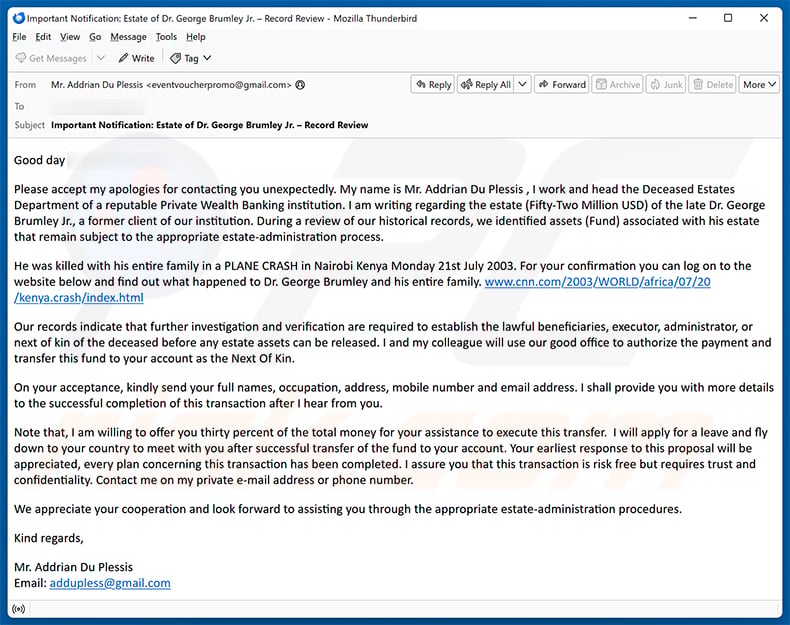Click the Thunderbird app icon in title bar
Image resolution: width=790 pixels, height=625 pixels.
click(19, 18)
